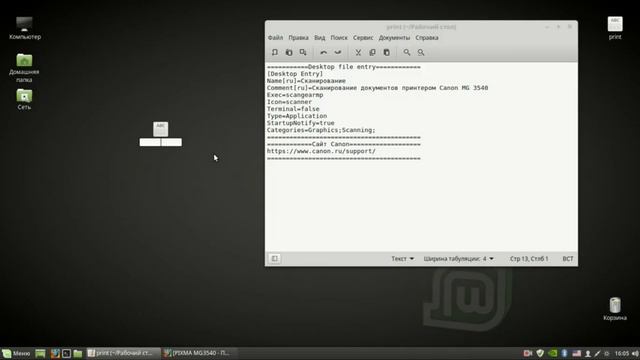
Task: Open the Документы menu
Action: click(394, 38)
